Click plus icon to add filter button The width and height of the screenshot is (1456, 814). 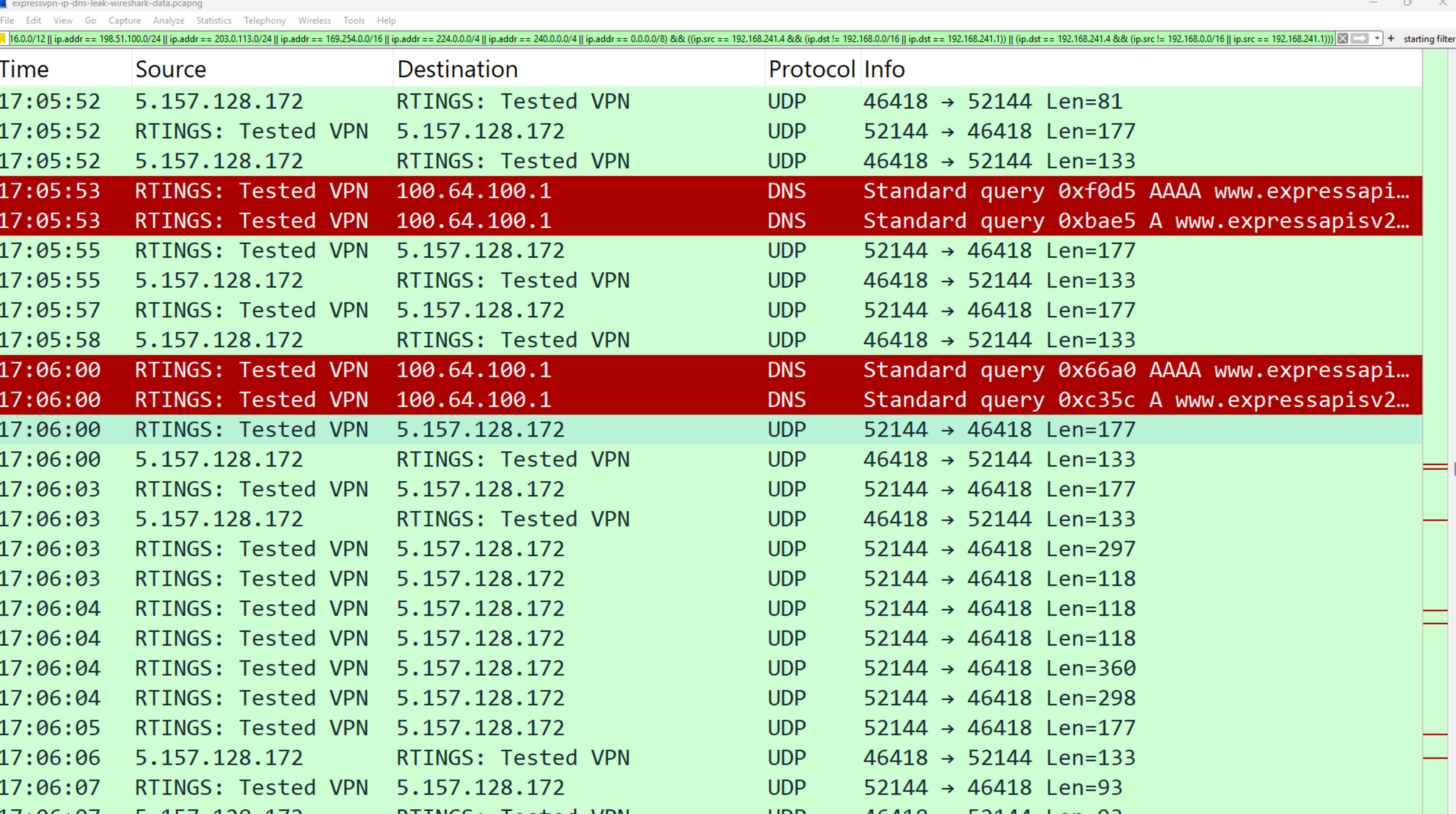pos(1391,38)
